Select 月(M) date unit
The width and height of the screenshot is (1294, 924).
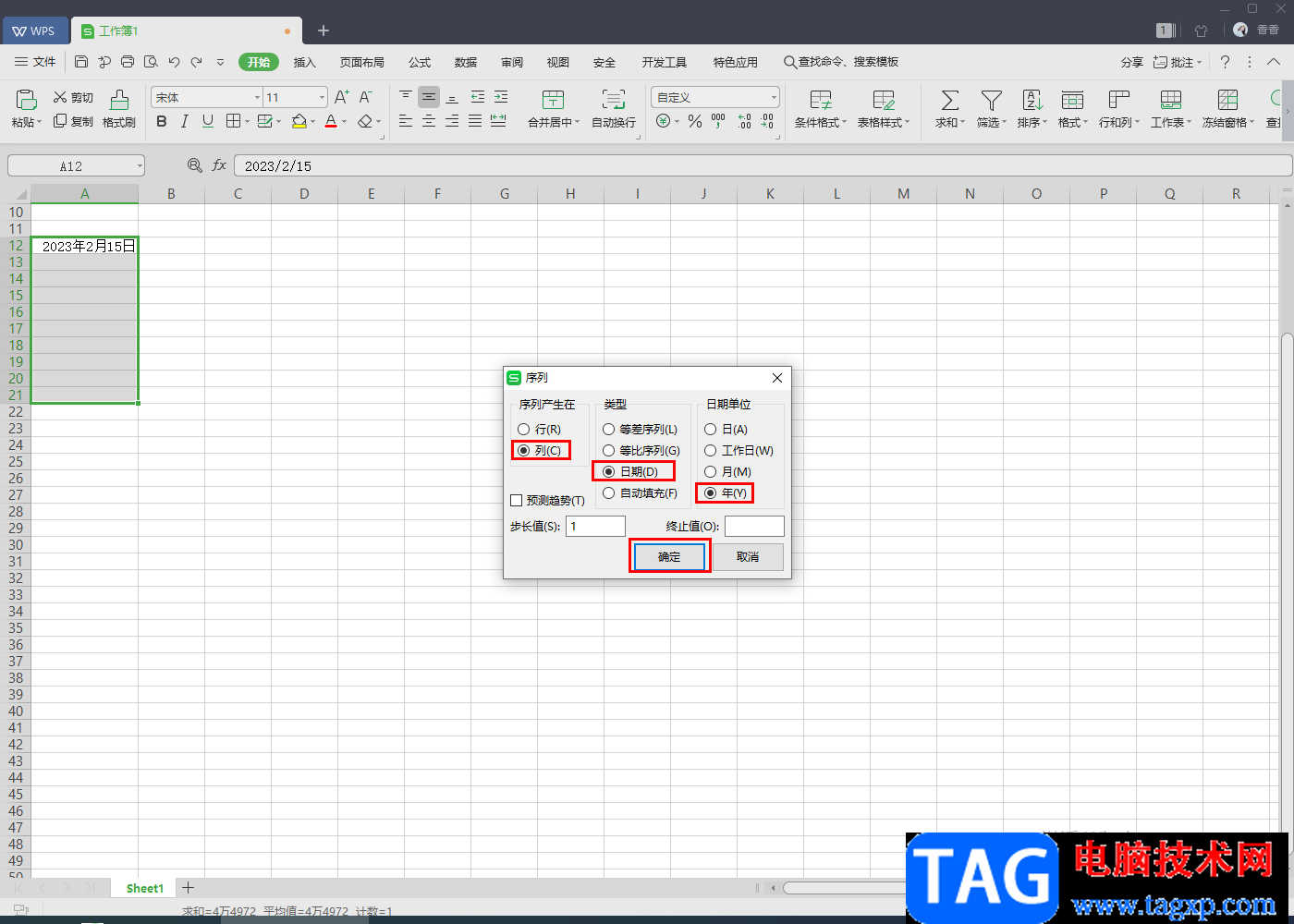[x=727, y=472]
